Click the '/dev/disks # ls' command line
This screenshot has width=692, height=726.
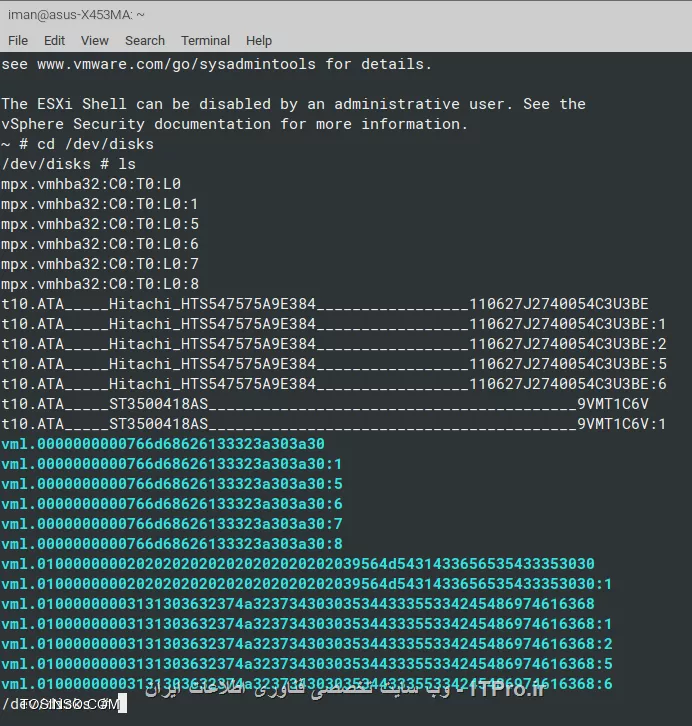pos(69,164)
